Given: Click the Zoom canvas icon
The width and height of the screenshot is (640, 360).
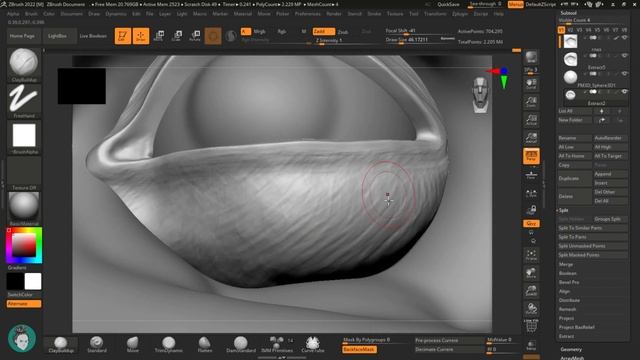Looking at the screenshot, I should tap(531, 102).
